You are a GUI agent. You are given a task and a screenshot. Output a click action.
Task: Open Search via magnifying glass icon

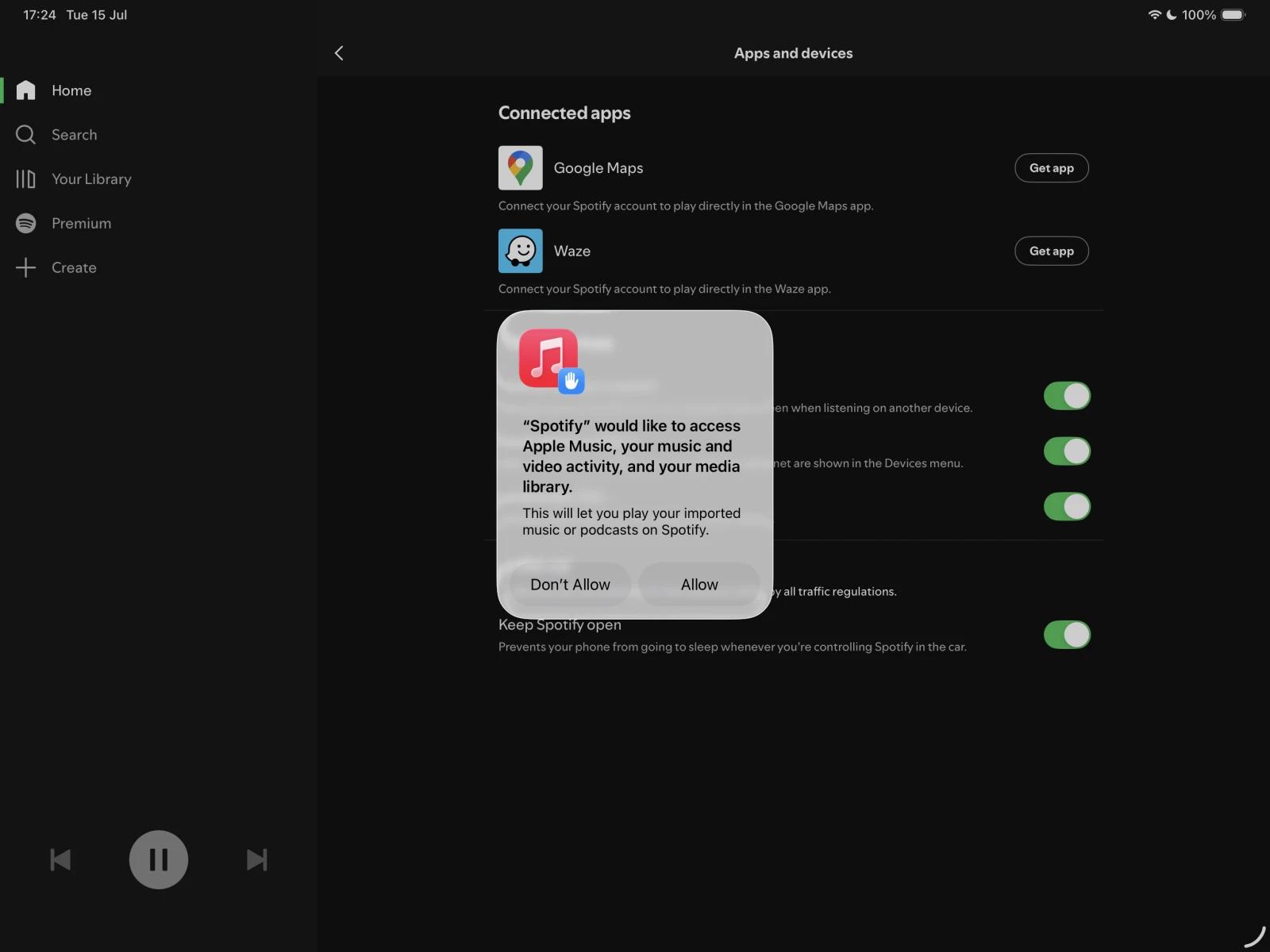26,135
